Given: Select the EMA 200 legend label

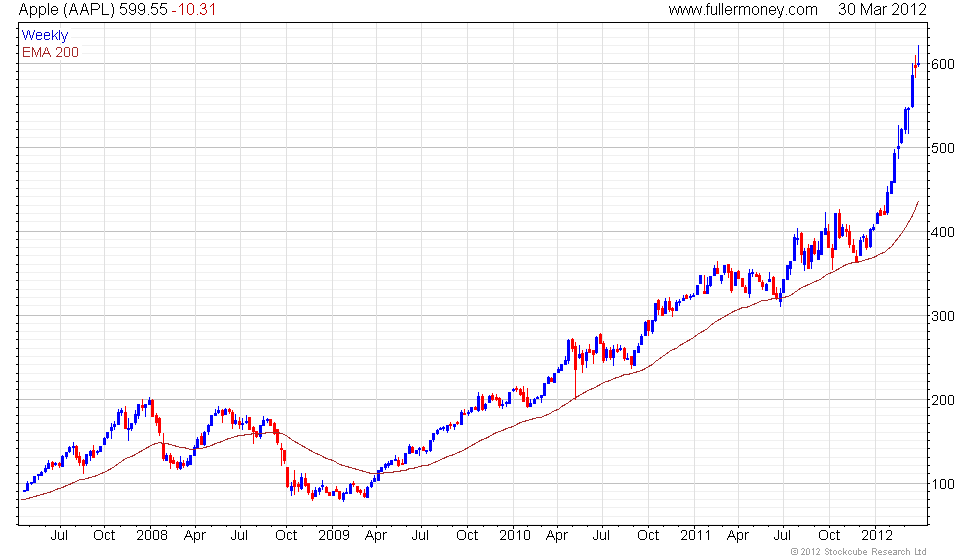Looking at the screenshot, I should (x=50, y=52).
